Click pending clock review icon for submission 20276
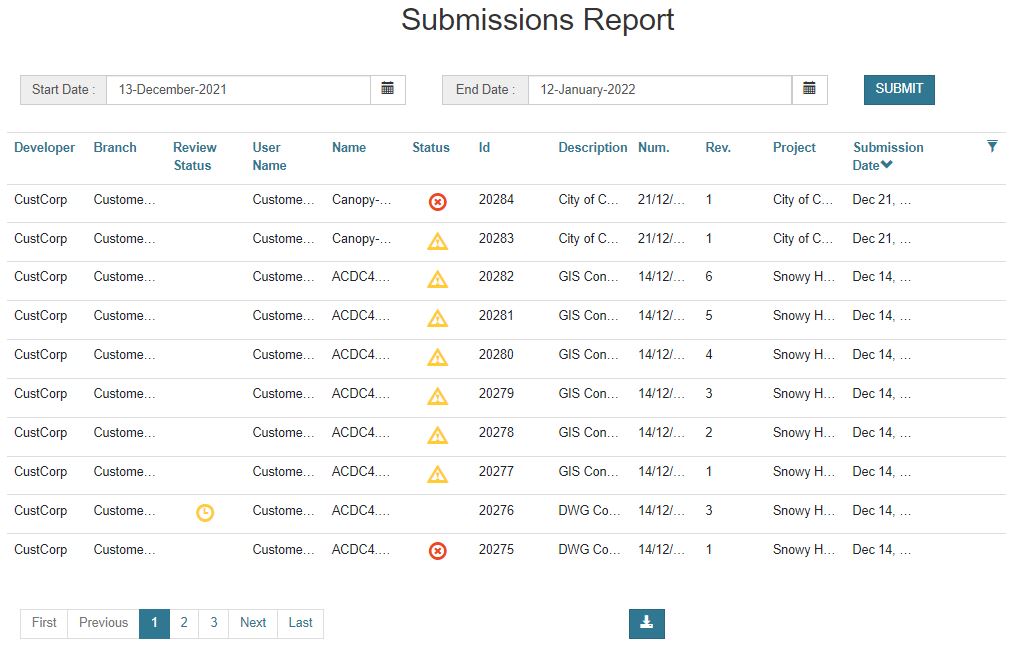 [x=204, y=512]
